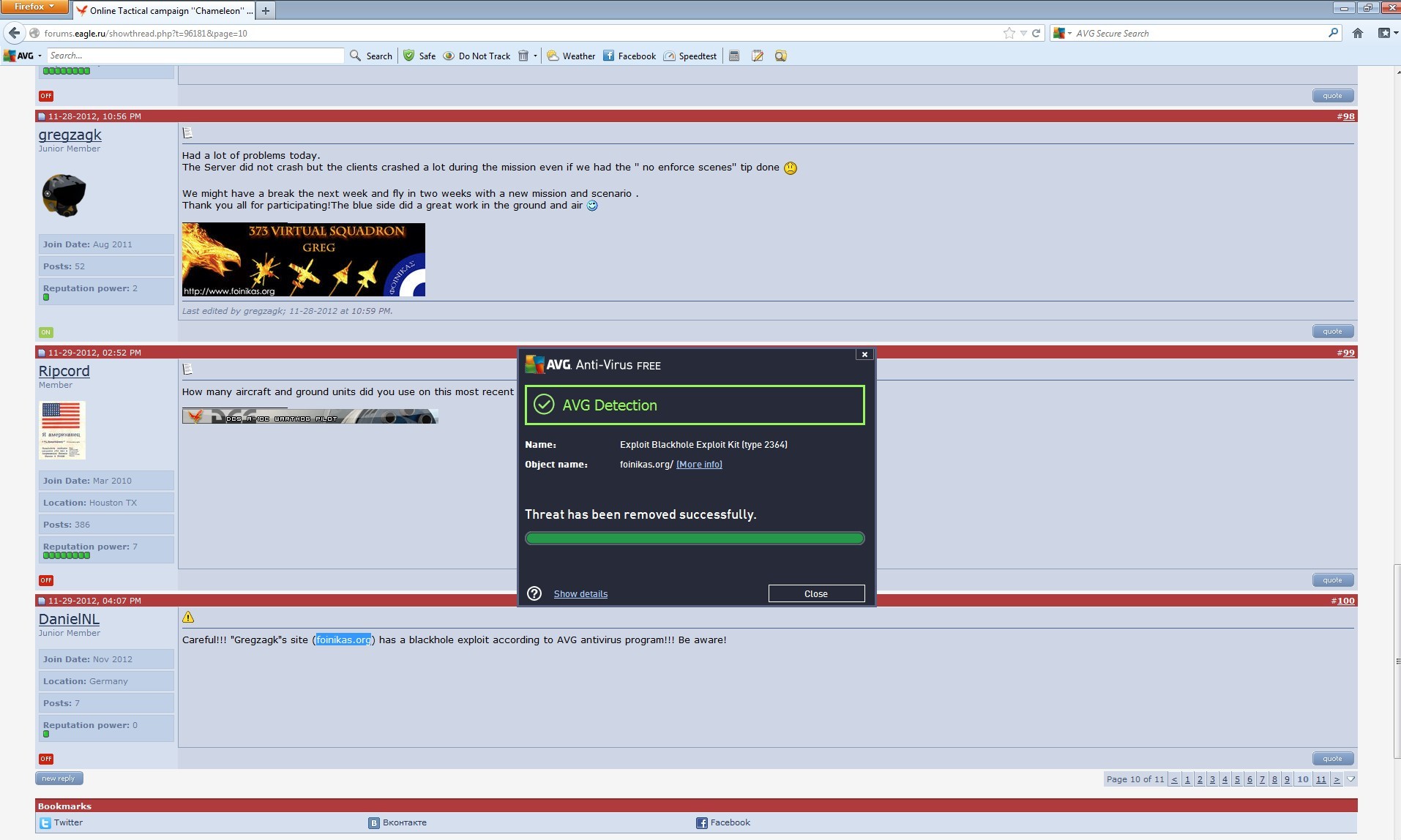
Task: Go to the next page arrow
Action: pos(1337,779)
